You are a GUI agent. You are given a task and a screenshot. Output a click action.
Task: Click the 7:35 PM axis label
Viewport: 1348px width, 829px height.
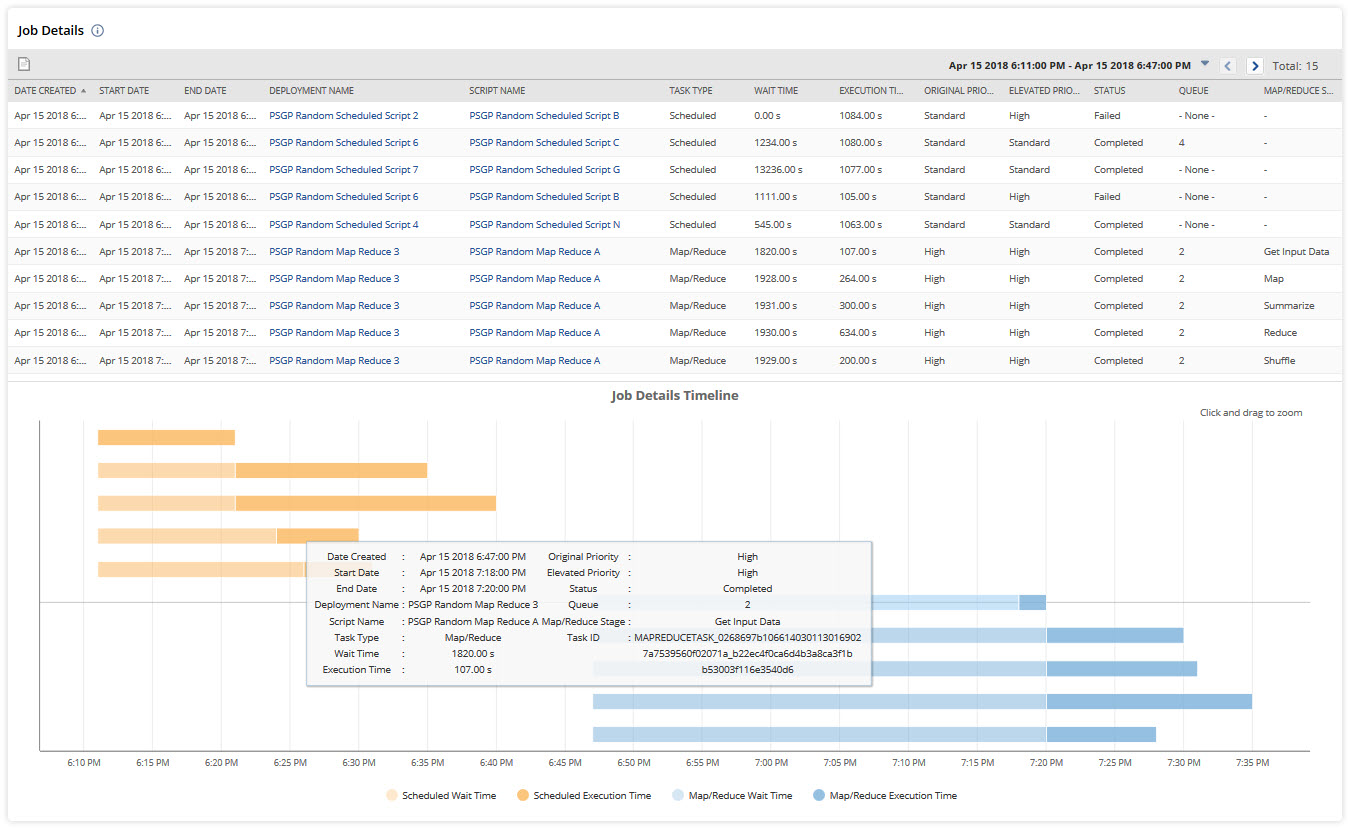[1252, 763]
